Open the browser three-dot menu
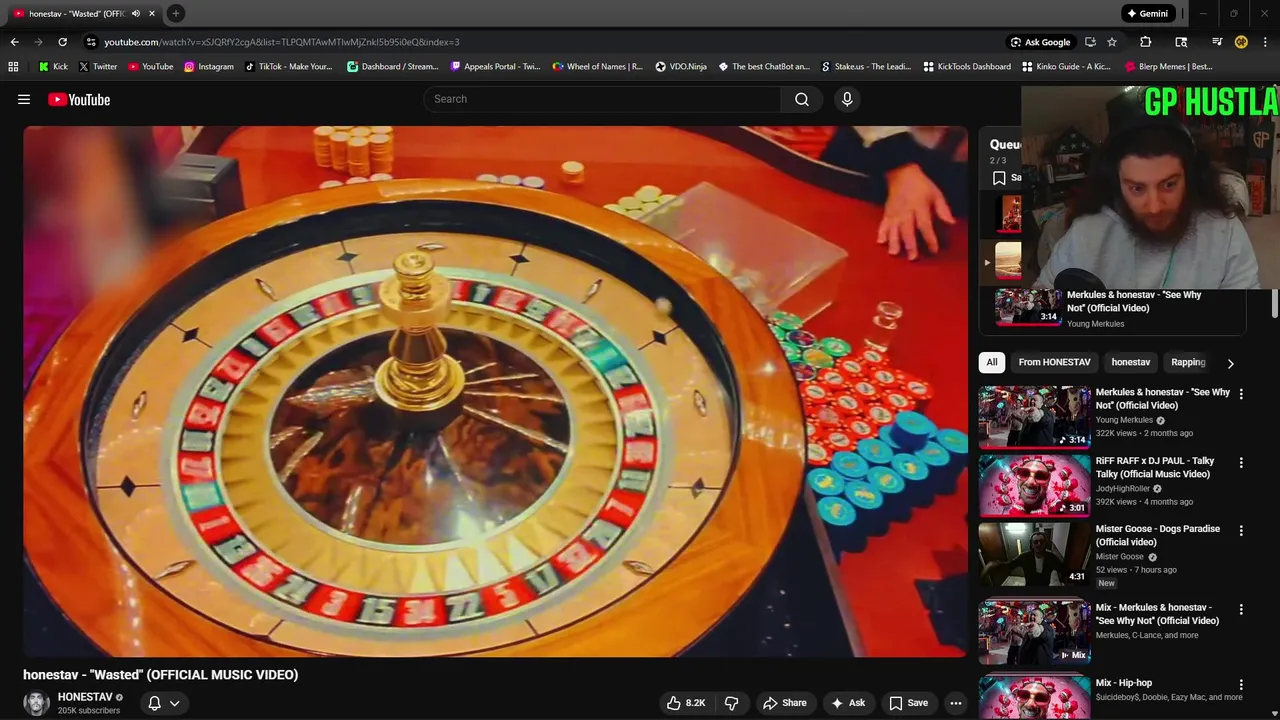This screenshot has height=720, width=1280. coord(1265,42)
